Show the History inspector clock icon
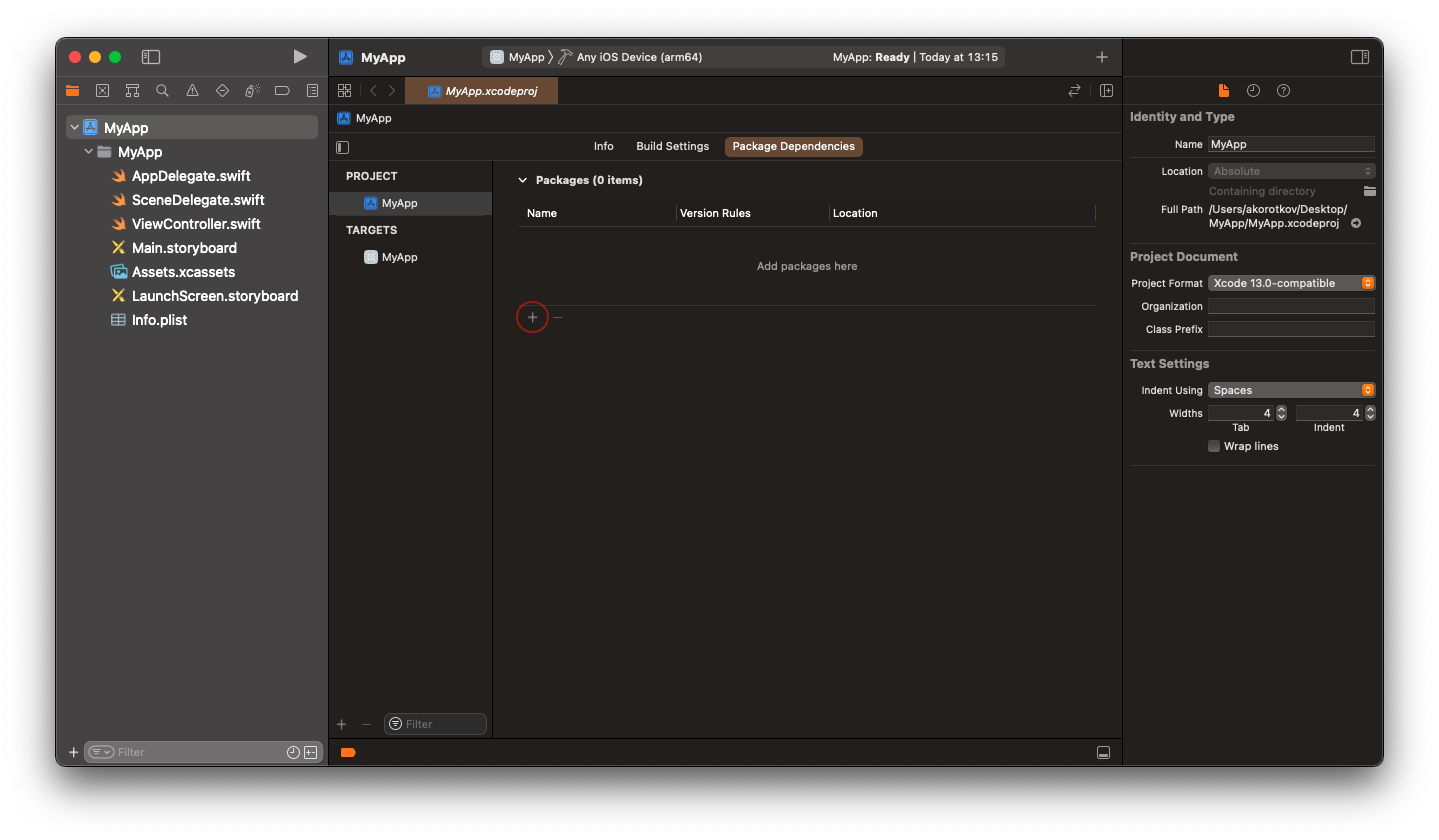The image size is (1439, 840). (x=1253, y=90)
